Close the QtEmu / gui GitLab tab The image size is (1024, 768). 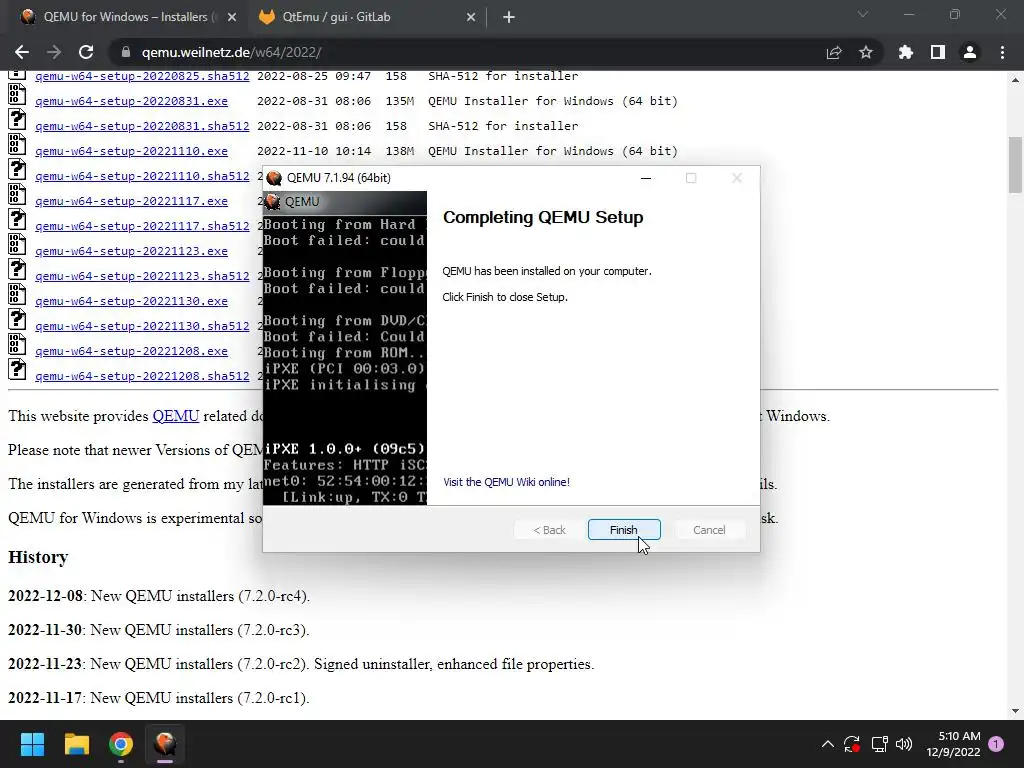point(471,17)
